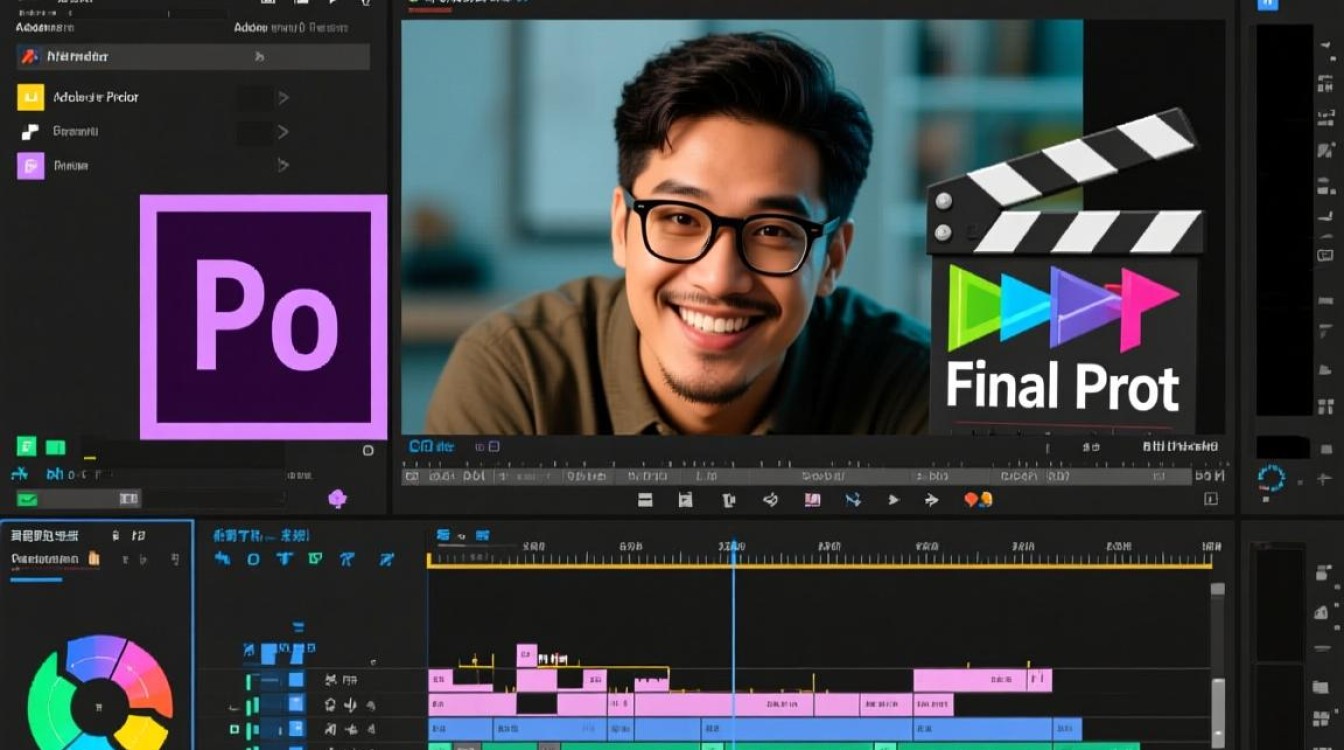Expand the chevron on the yellow-icon row
Viewport: 1344px width, 750px height.
tap(283, 97)
